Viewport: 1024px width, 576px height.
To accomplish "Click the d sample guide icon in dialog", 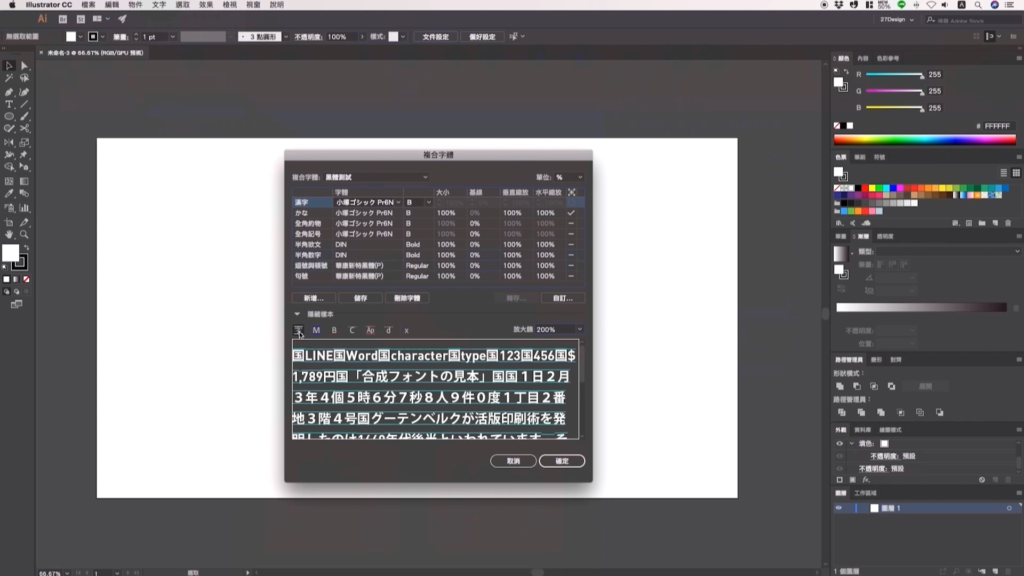I will point(388,330).
